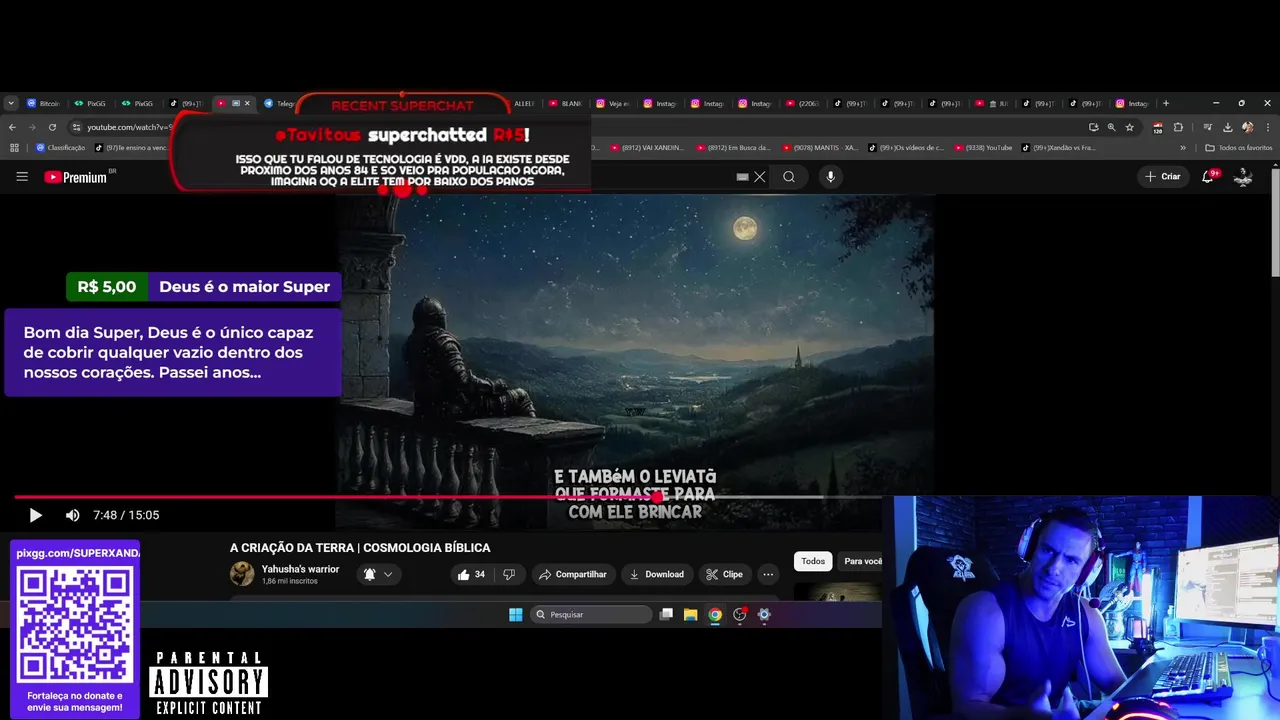Viewport: 1280px width, 720px height.
Task: Open the tab search dropdown arrow
Action: (x=11, y=103)
